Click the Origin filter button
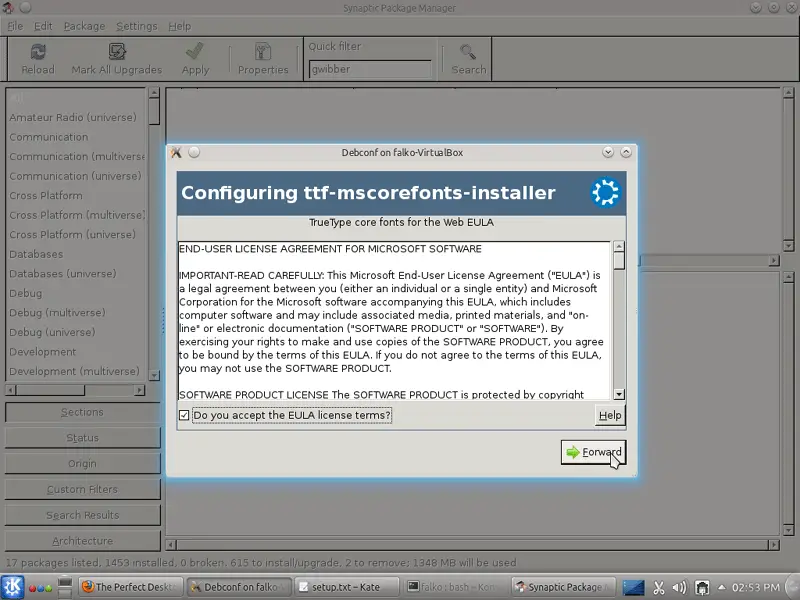Viewport: 800px width, 600px height. pyautogui.click(x=82, y=464)
